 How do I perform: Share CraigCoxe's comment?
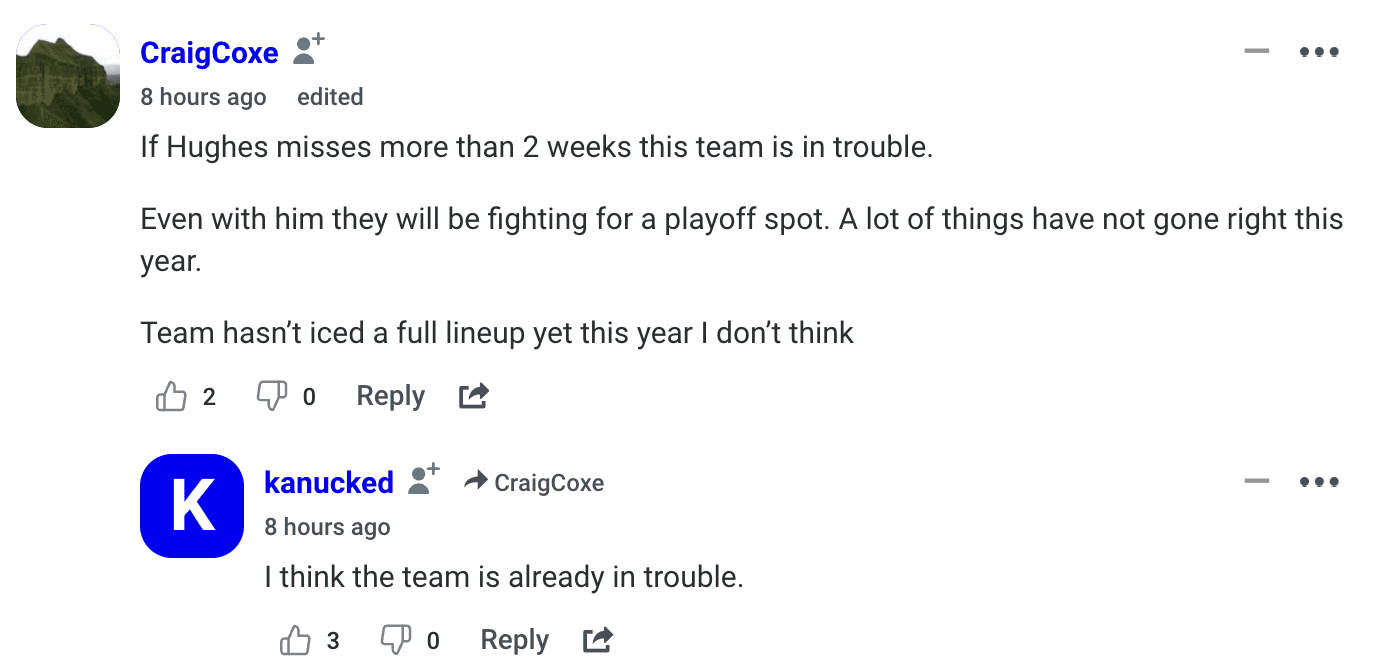coord(473,397)
